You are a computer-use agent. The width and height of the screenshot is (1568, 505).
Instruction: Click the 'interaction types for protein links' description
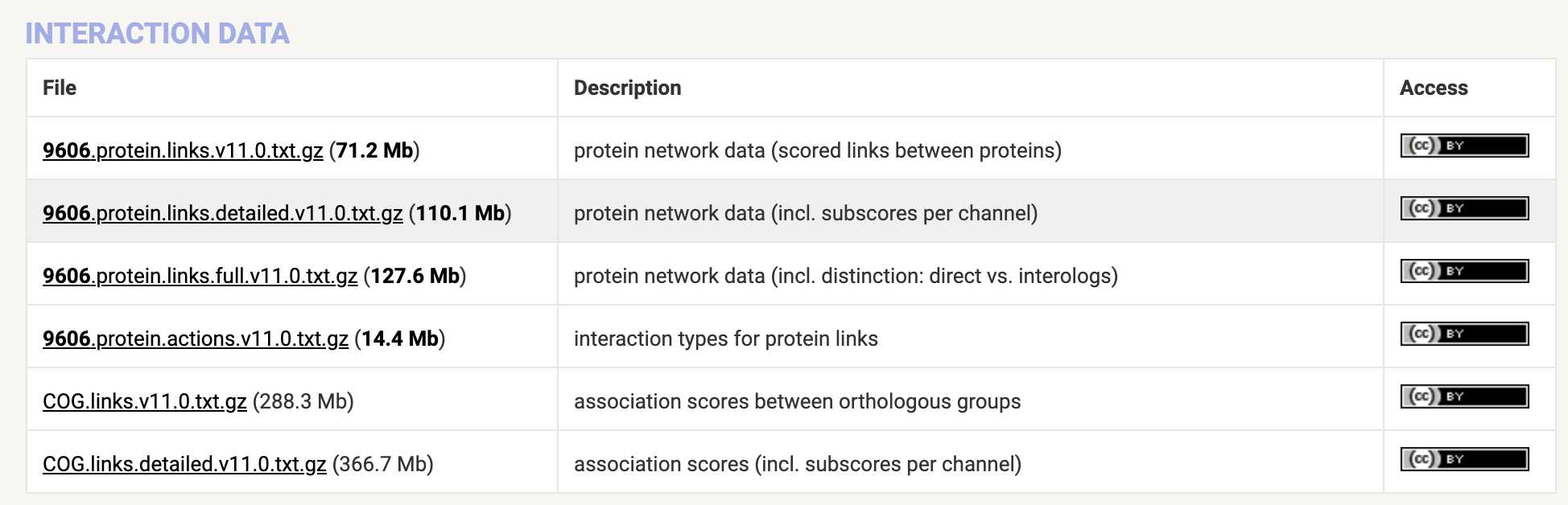[726, 339]
